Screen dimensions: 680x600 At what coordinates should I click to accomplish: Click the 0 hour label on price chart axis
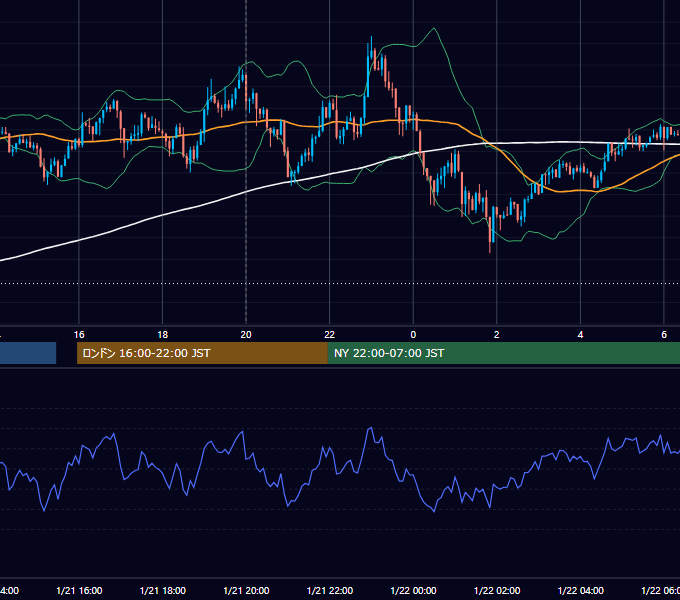click(413, 335)
